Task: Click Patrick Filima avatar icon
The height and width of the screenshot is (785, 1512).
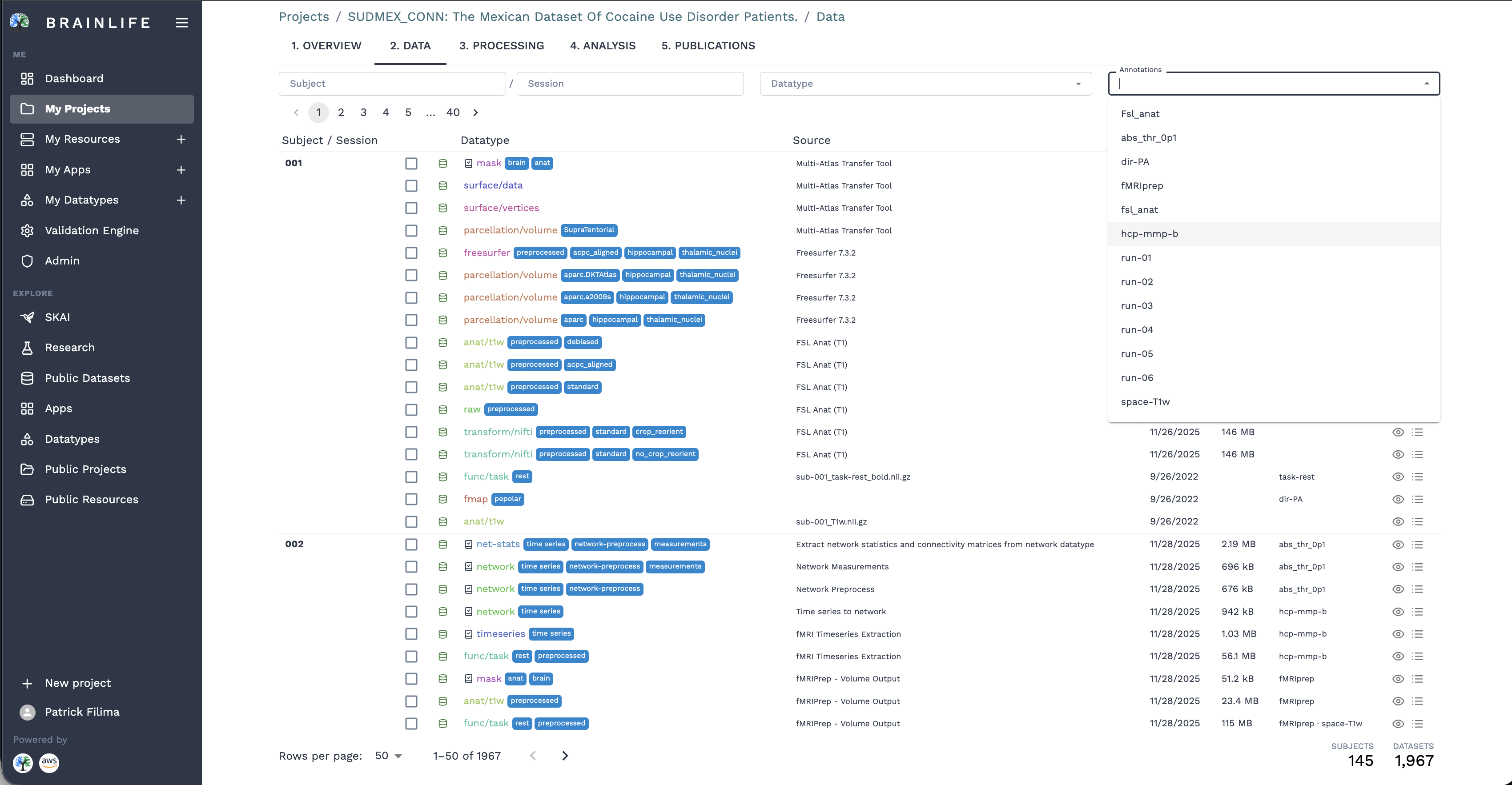Action: click(27, 712)
